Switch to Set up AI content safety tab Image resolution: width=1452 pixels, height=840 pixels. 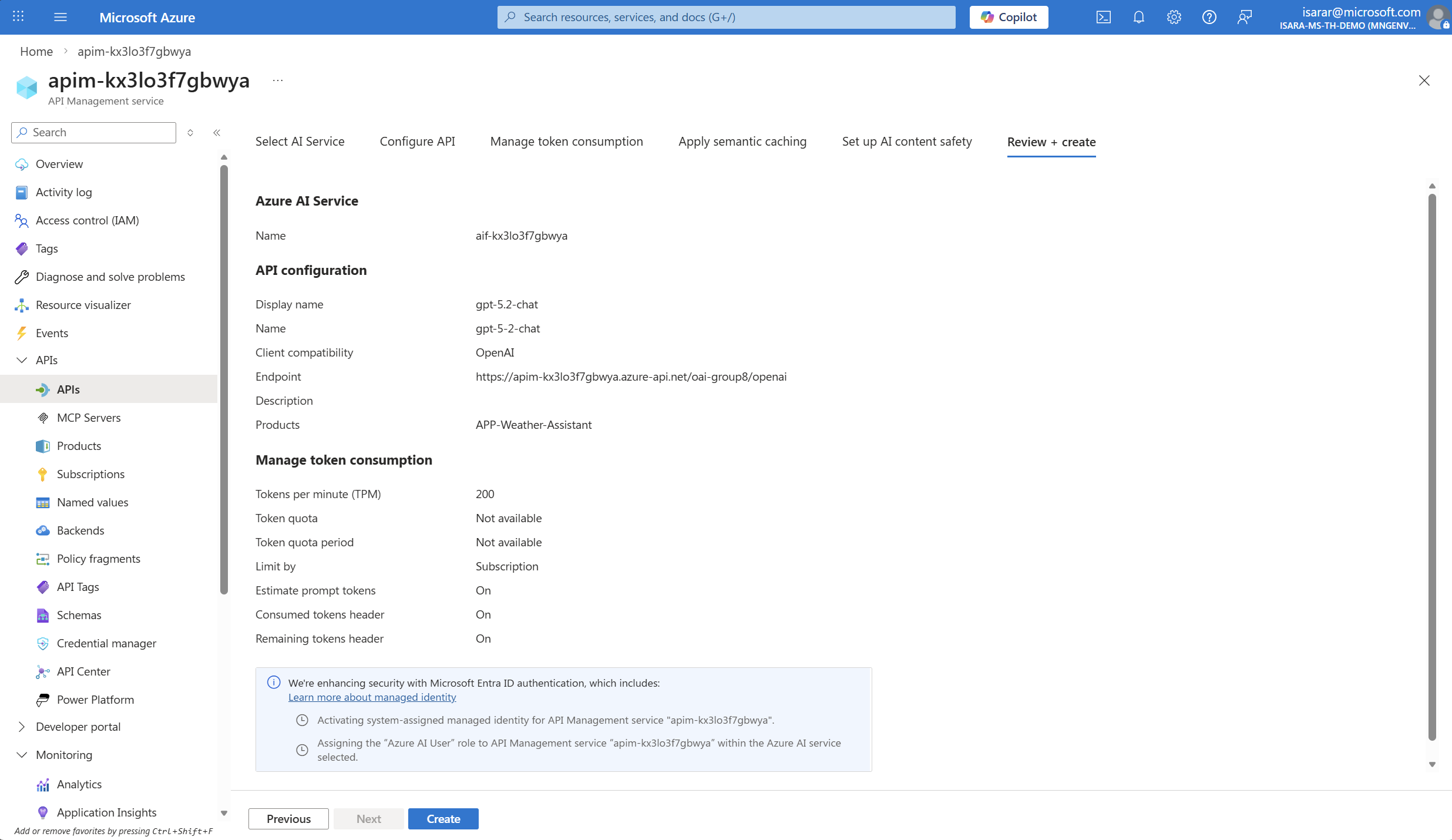(x=907, y=142)
